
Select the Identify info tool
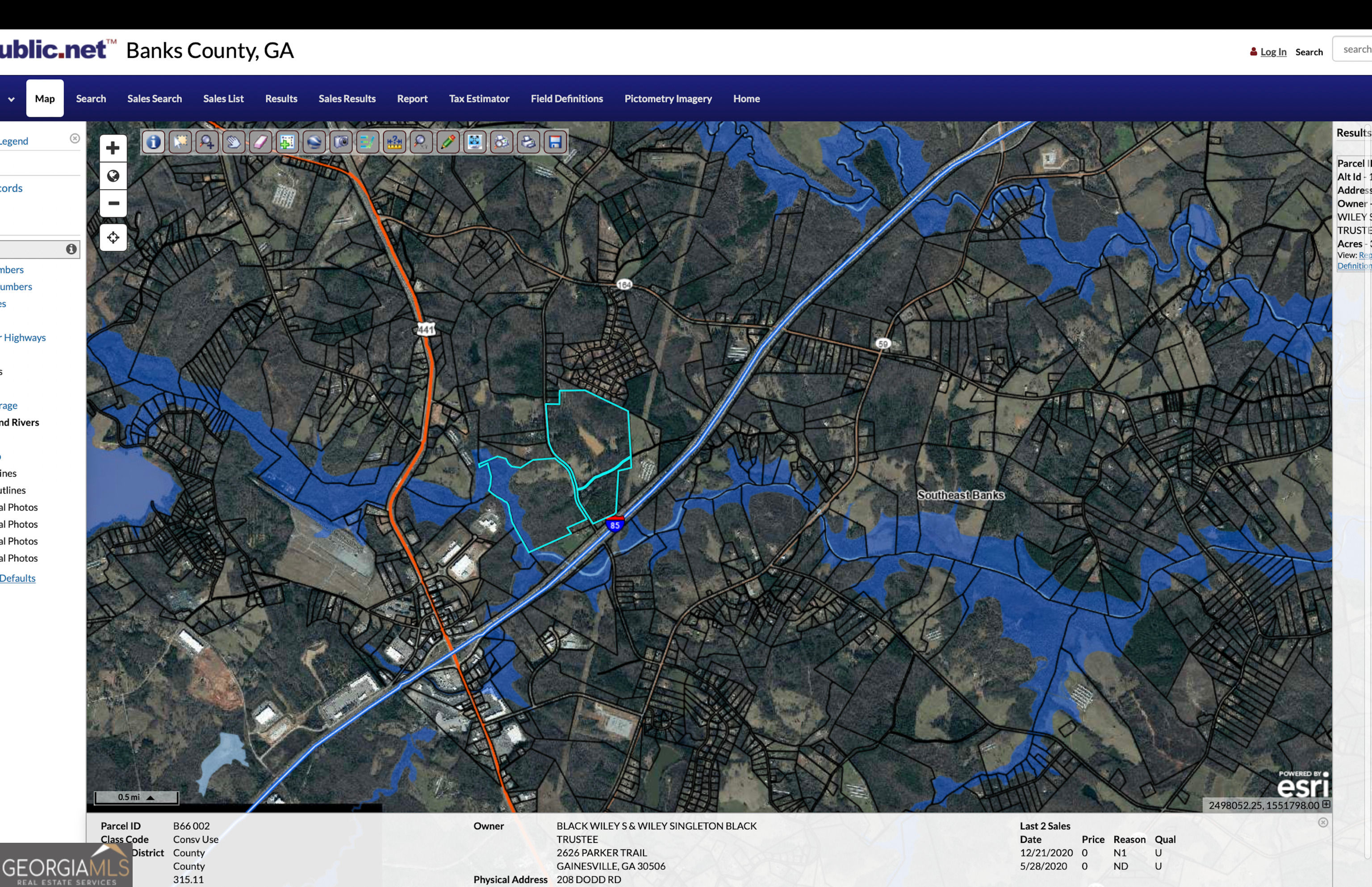point(153,142)
